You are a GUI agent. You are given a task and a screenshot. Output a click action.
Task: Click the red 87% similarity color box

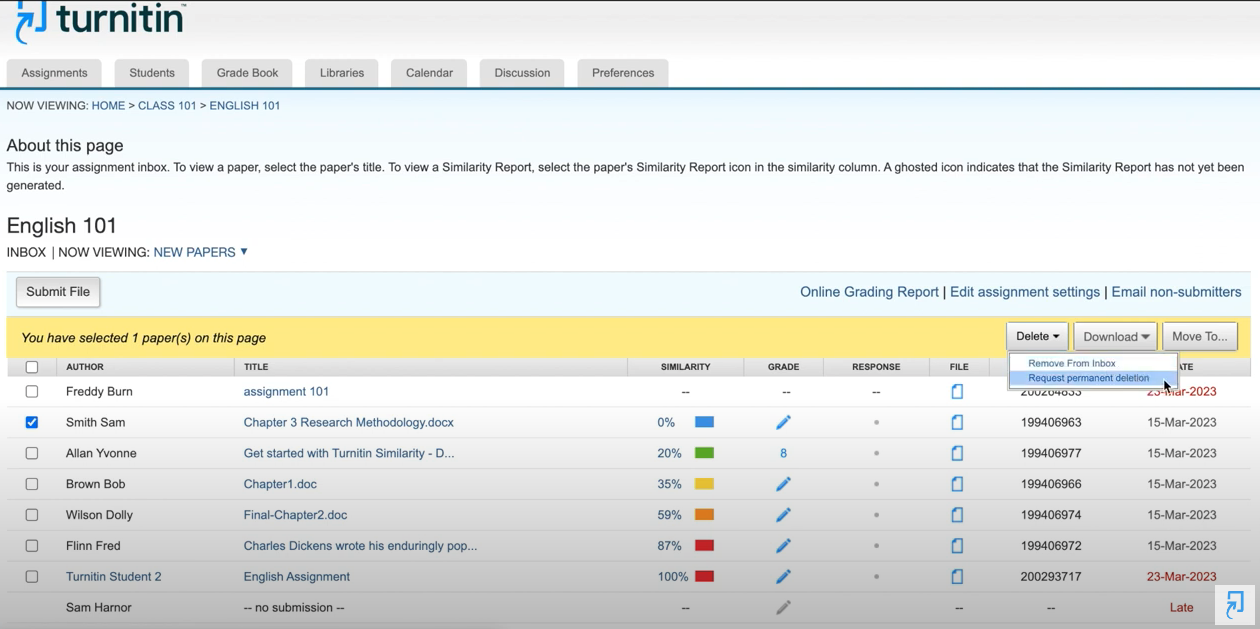pos(704,546)
